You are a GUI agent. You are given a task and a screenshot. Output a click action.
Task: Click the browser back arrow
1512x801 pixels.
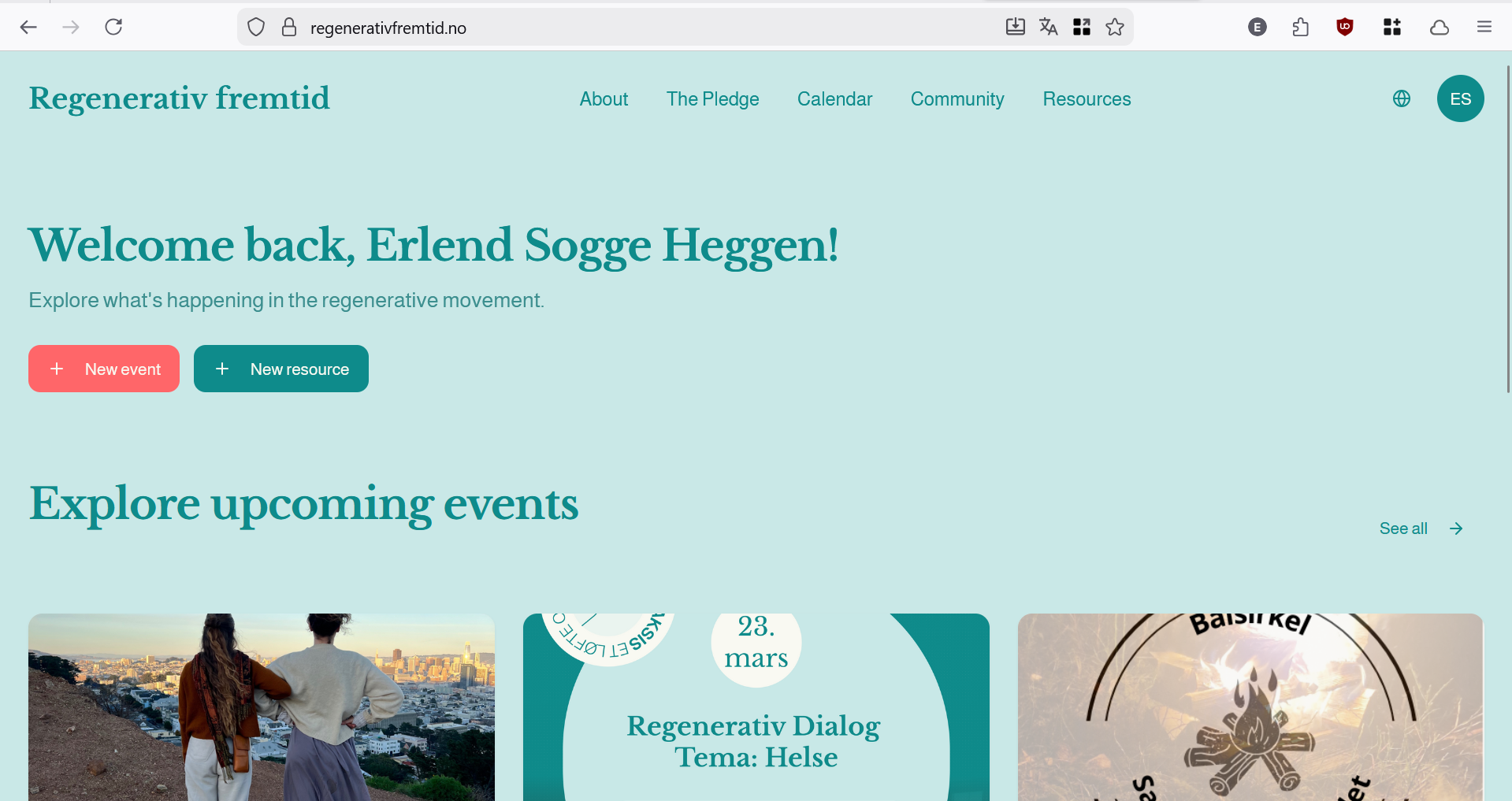[x=29, y=28]
